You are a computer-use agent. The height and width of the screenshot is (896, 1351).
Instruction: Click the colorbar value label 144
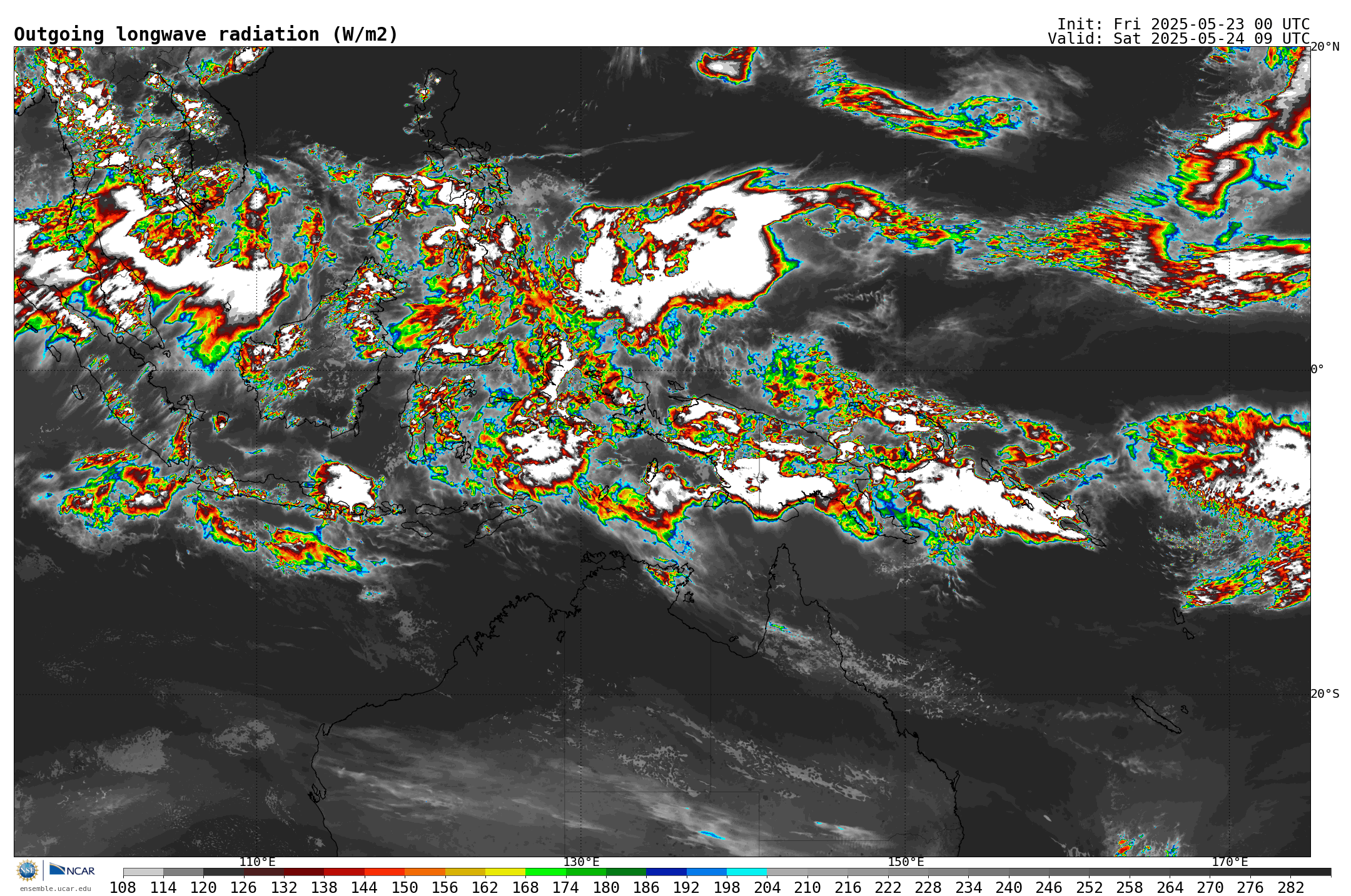(365, 887)
